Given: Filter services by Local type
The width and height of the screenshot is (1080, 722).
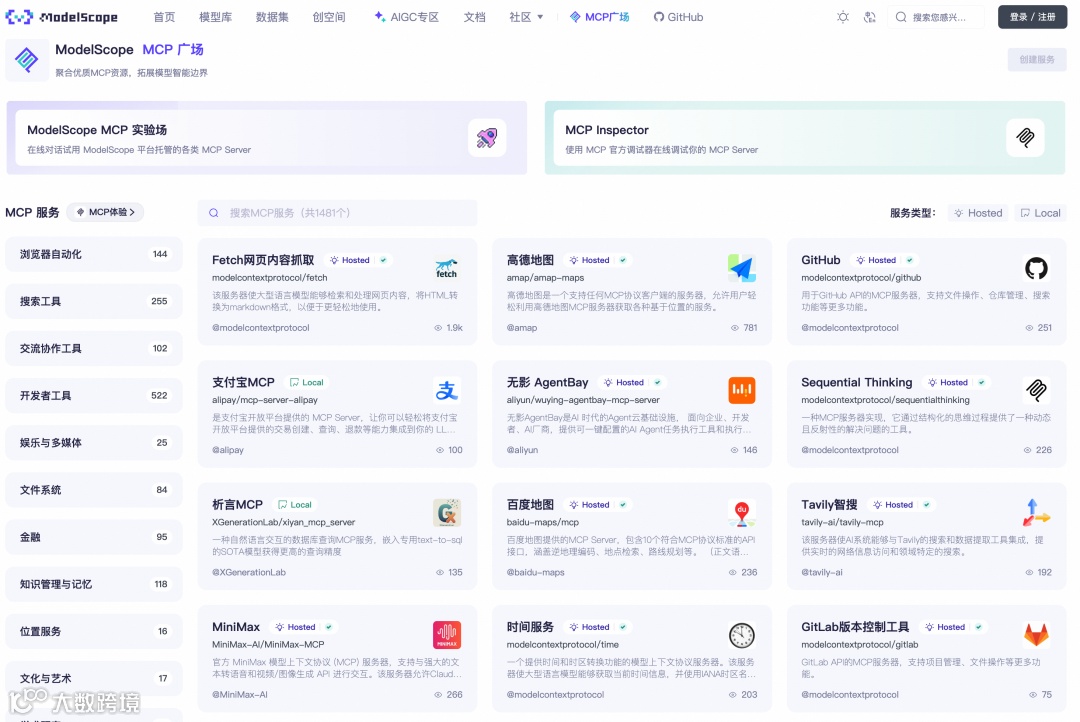Looking at the screenshot, I should pyautogui.click(x=1040, y=213).
